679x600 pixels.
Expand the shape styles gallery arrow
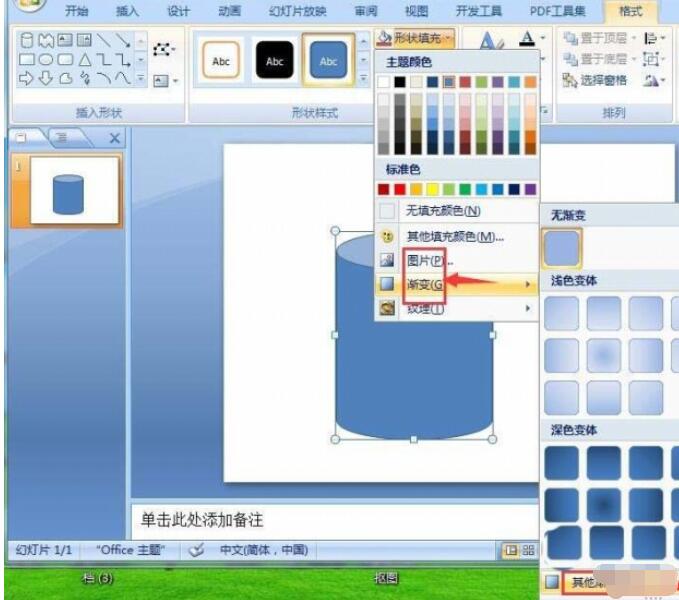pos(362,80)
